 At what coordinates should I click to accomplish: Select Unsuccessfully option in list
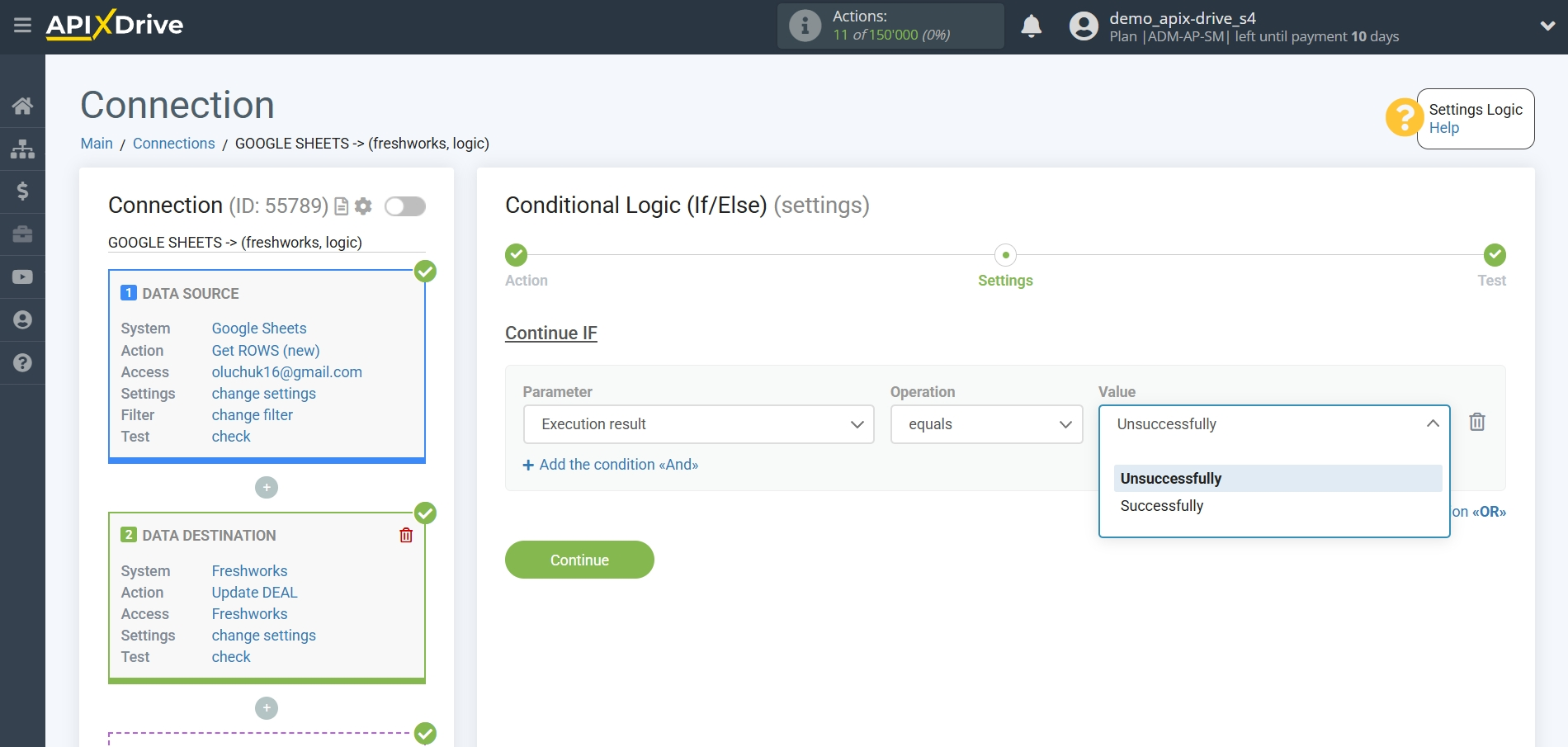[x=1278, y=479]
